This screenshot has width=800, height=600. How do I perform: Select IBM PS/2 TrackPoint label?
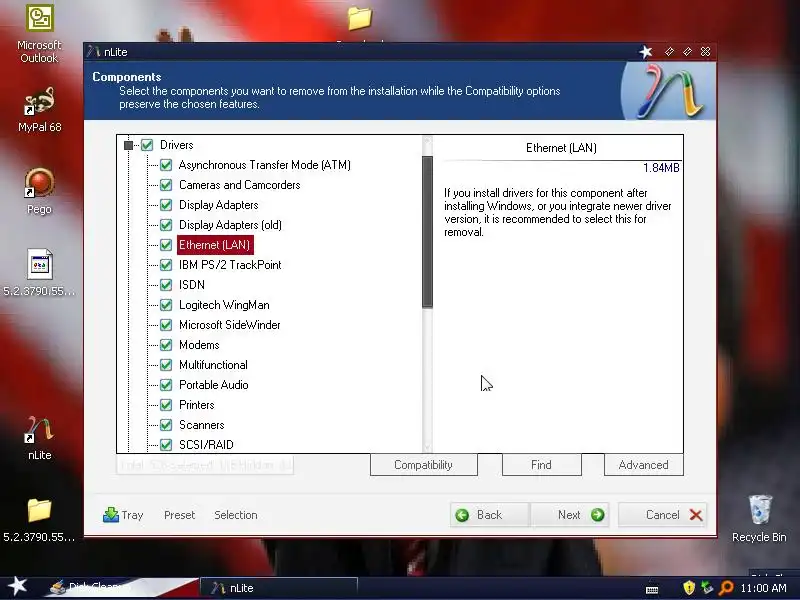(x=230, y=265)
